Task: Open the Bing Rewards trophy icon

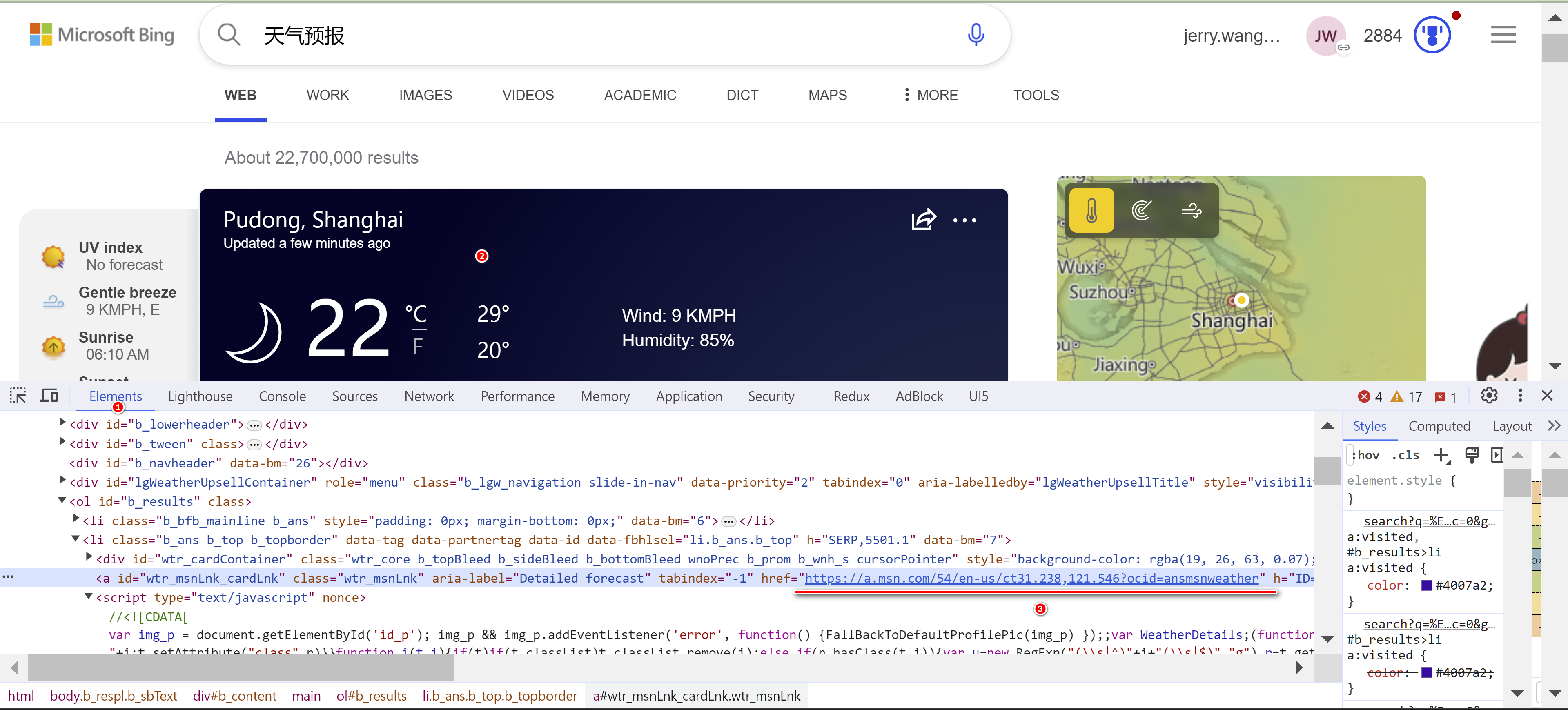Action: tap(1432, 35)
